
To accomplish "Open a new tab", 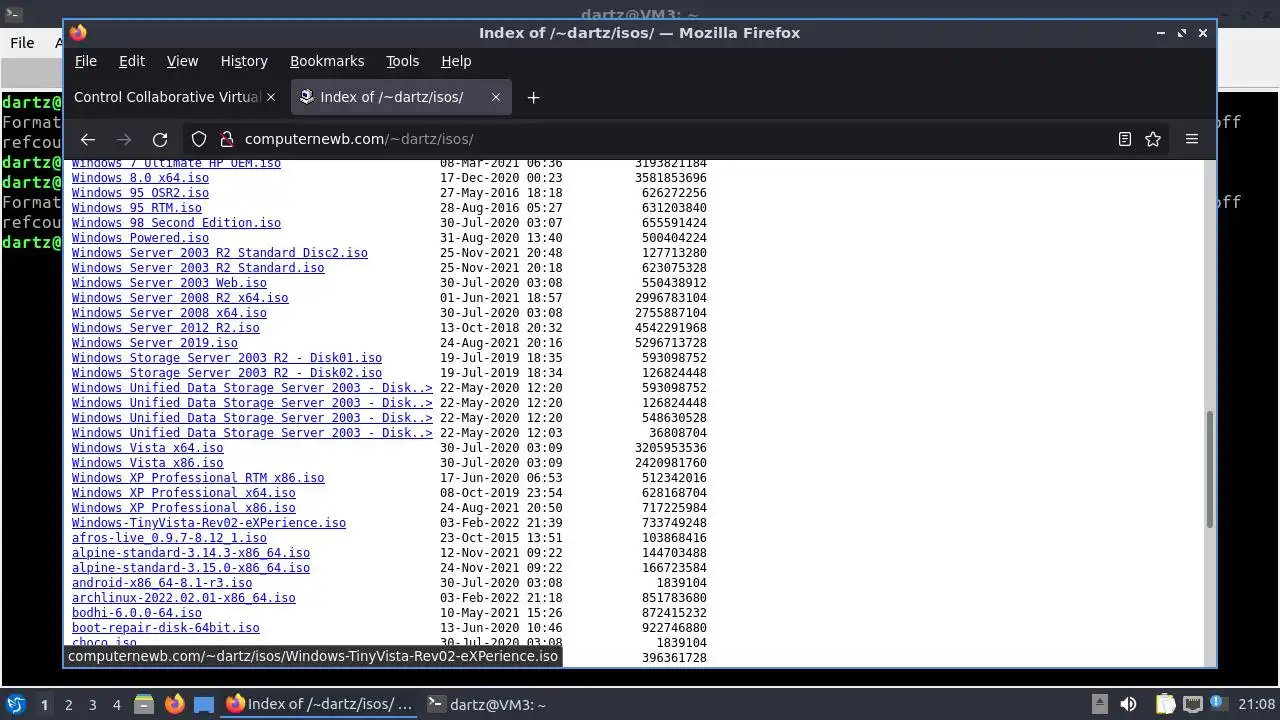I will (x=533, y=97).
